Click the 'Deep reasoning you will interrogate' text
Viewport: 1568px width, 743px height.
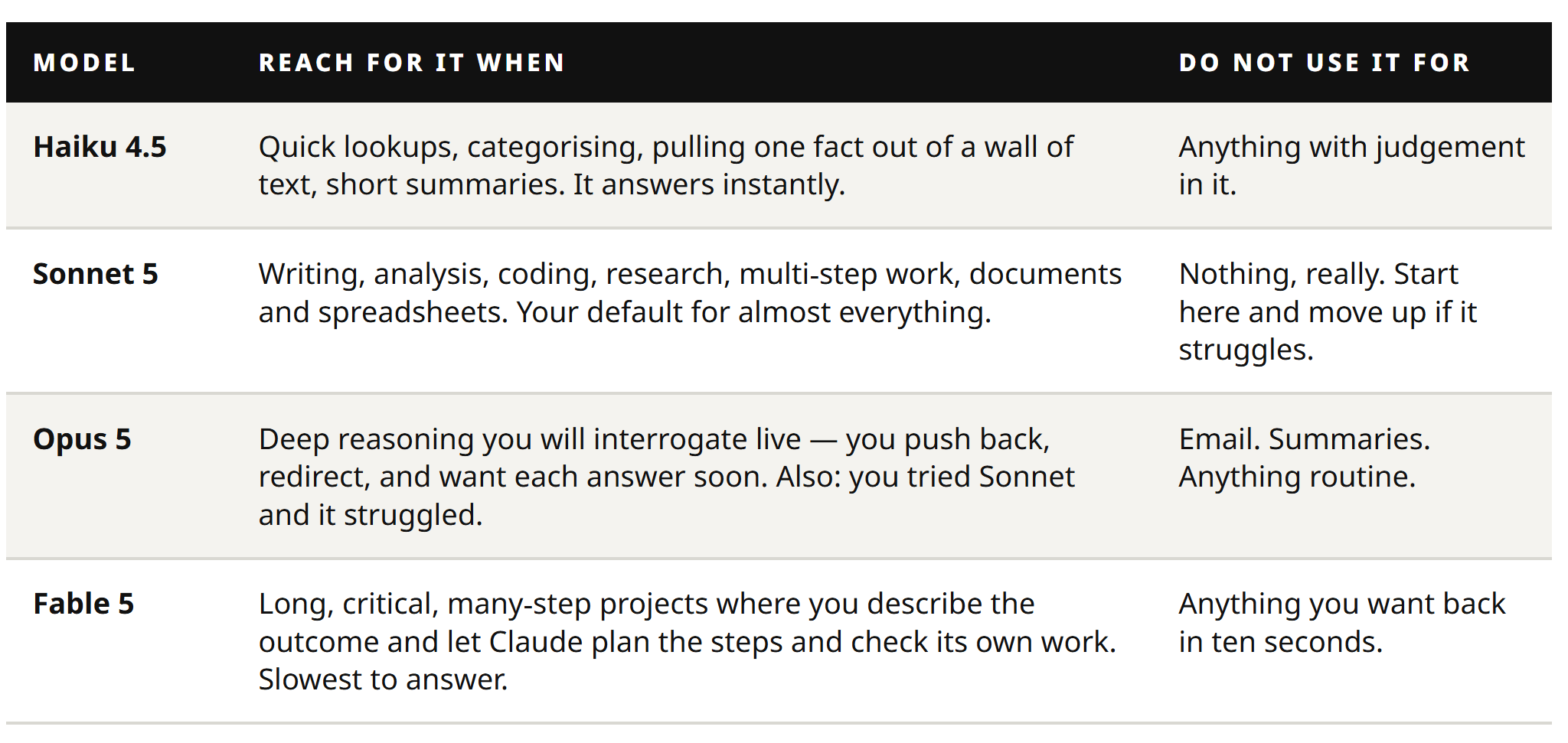point(666,477)
